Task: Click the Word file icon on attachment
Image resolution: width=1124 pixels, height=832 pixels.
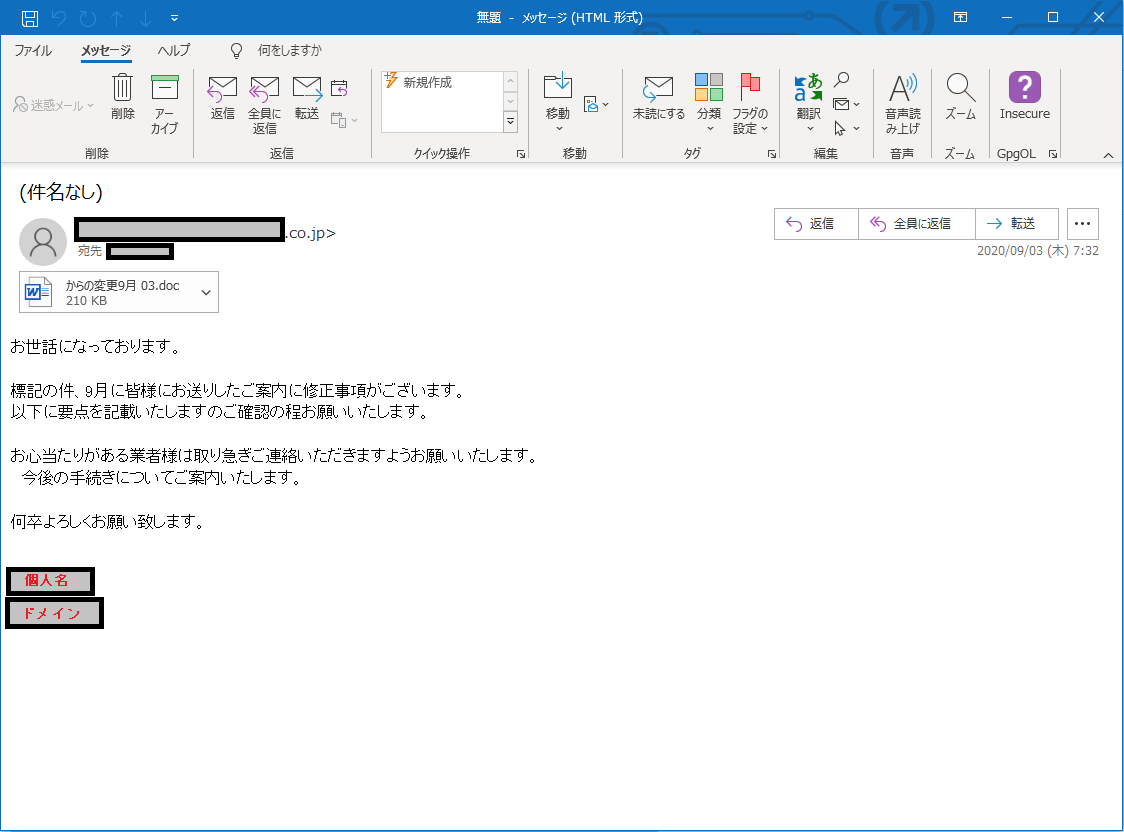Action: click(38, 292)
